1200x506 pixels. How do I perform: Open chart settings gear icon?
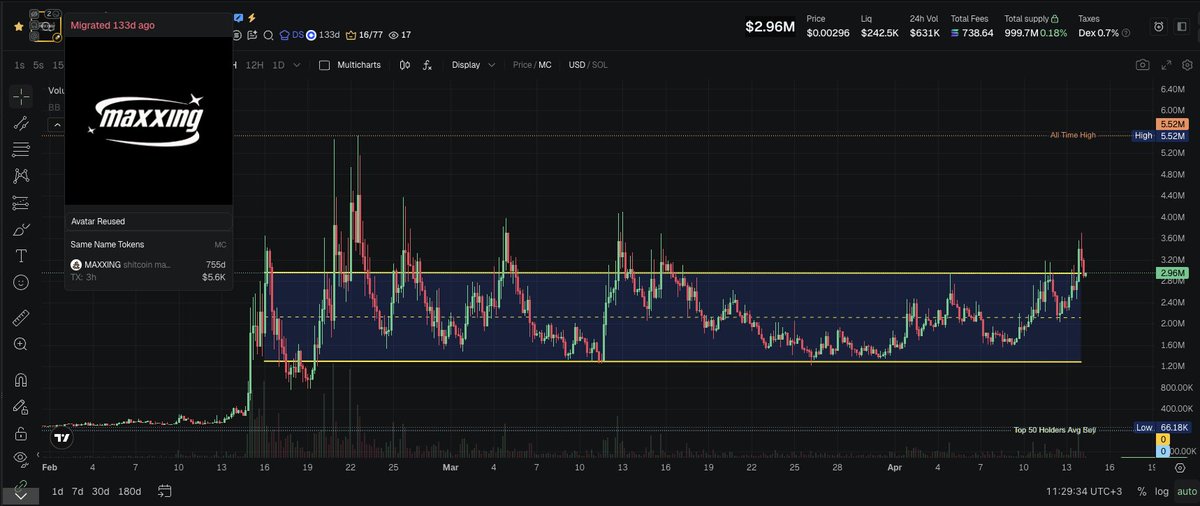coord(1185,65)
